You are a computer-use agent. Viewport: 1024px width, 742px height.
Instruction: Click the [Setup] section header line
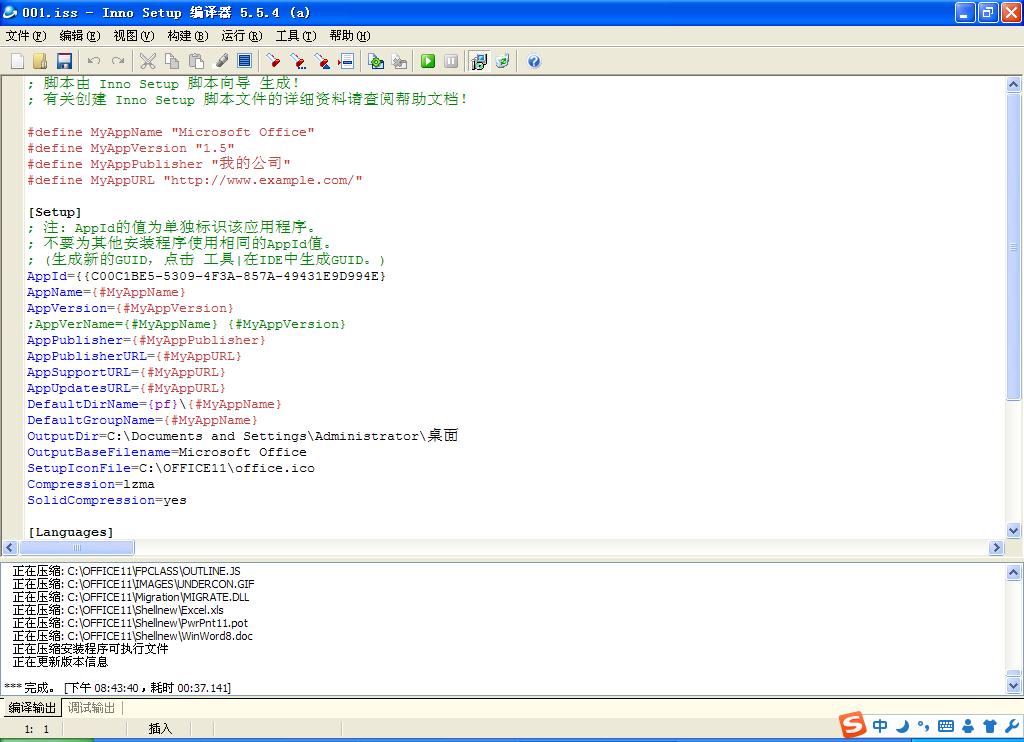point(54,212)
